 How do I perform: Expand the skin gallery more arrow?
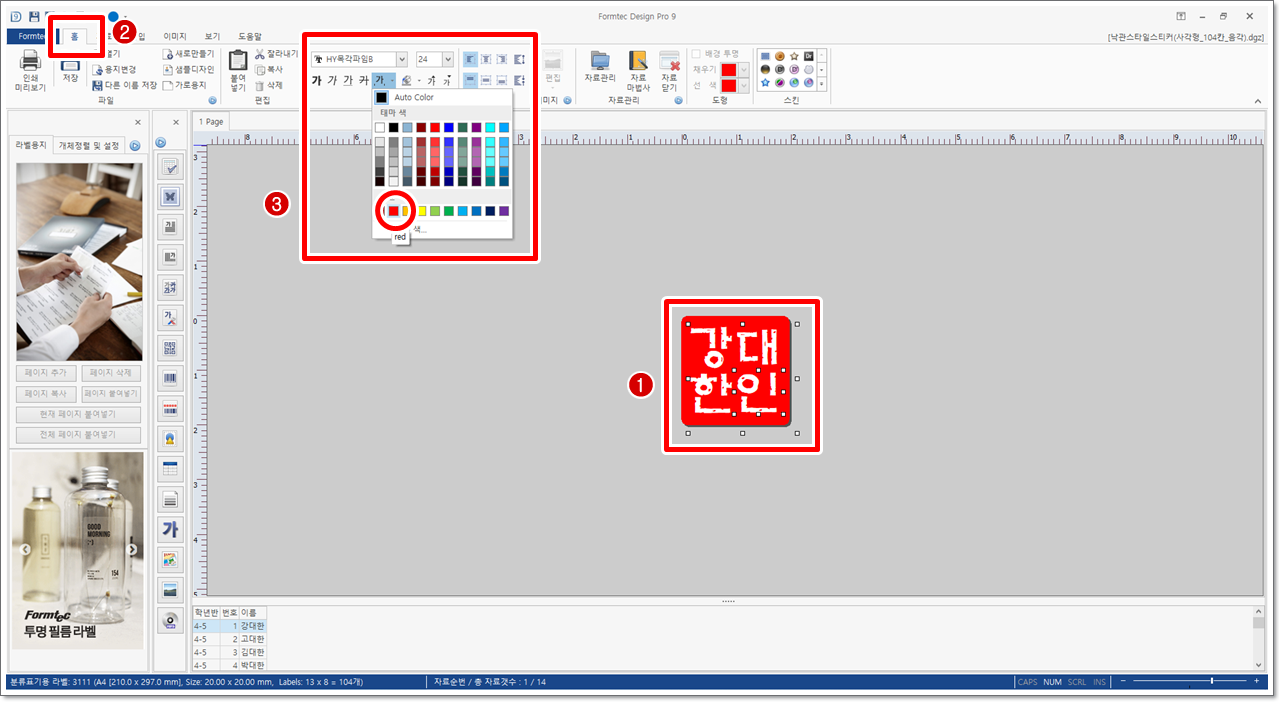pyautogui.click(x=822, y=84)
